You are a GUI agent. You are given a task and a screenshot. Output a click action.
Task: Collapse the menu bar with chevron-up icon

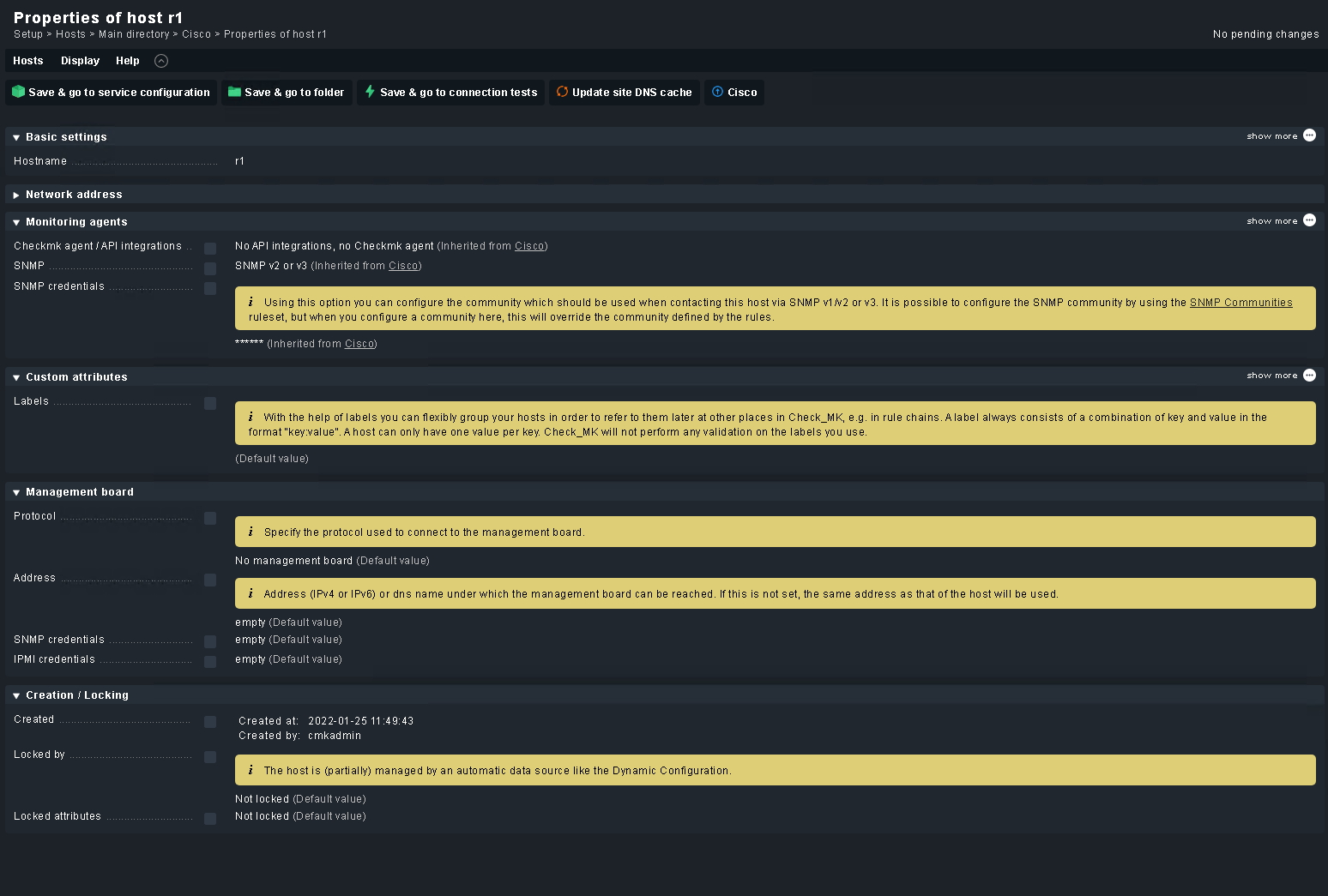click(x=161, y=61)
